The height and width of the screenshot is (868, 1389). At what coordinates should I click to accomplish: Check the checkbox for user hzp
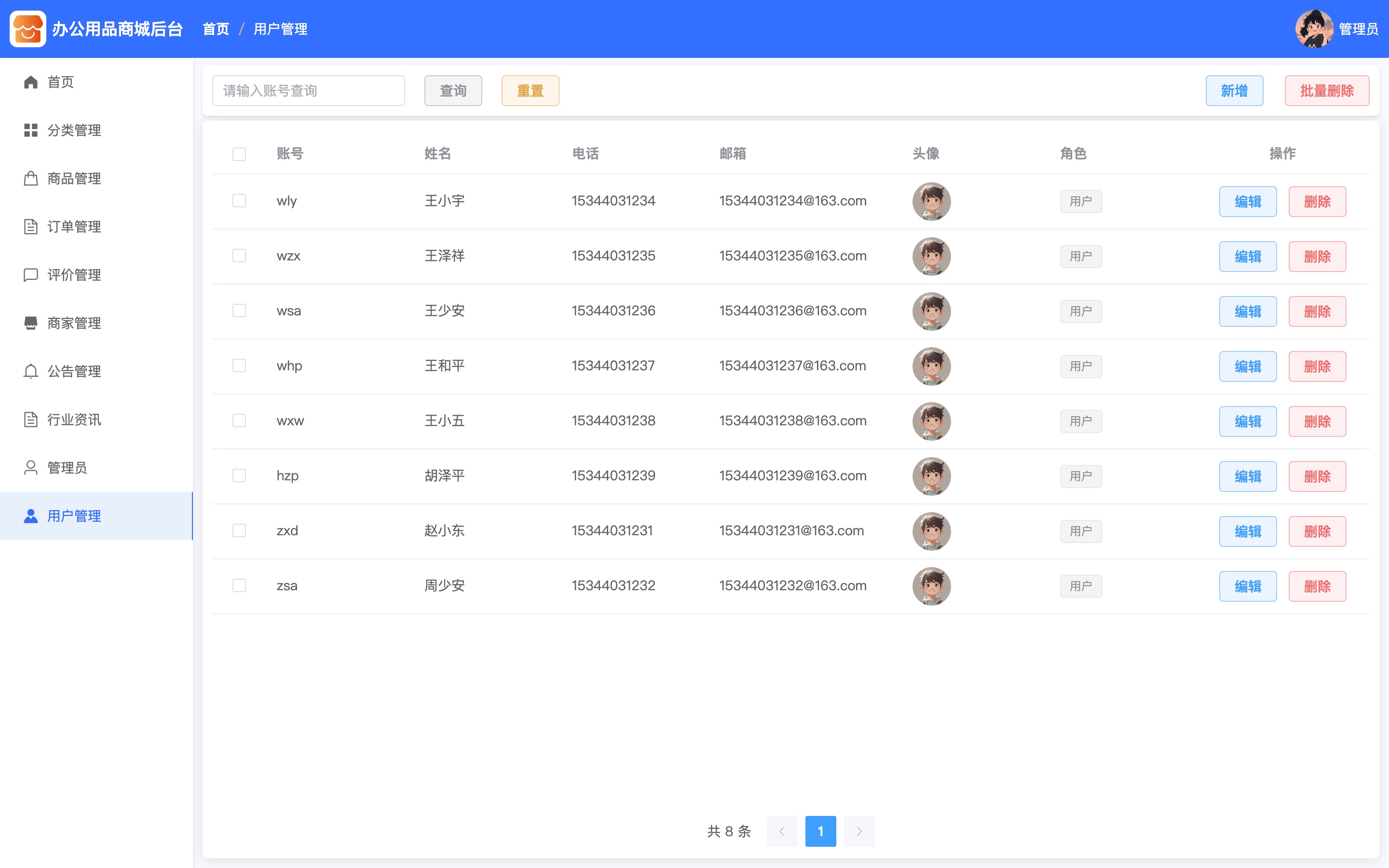click(239, 476)
